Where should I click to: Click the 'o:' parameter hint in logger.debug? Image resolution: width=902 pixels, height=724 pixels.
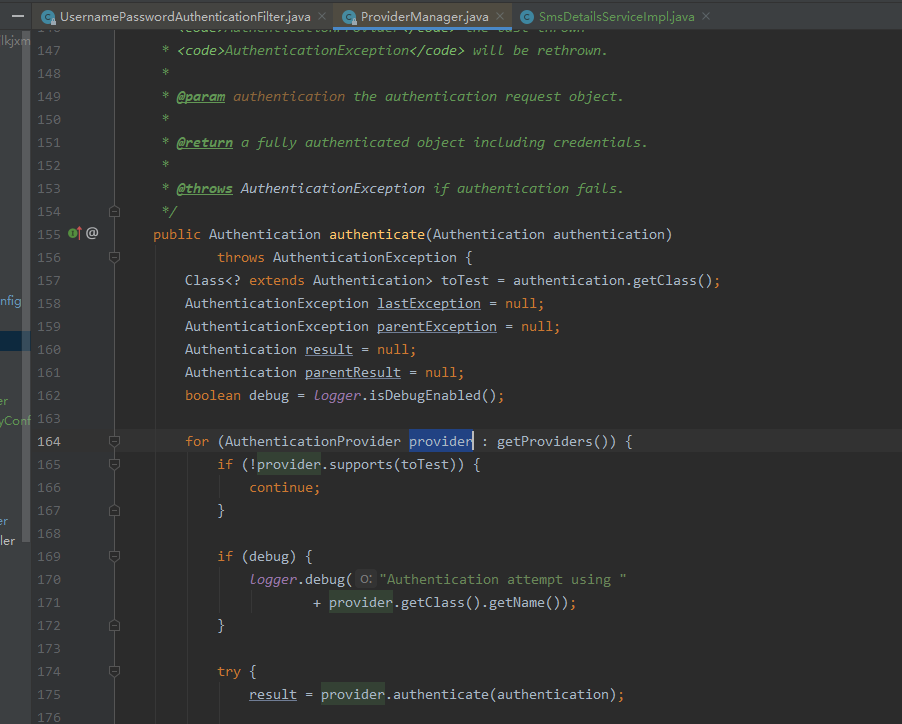click(366, 580)
